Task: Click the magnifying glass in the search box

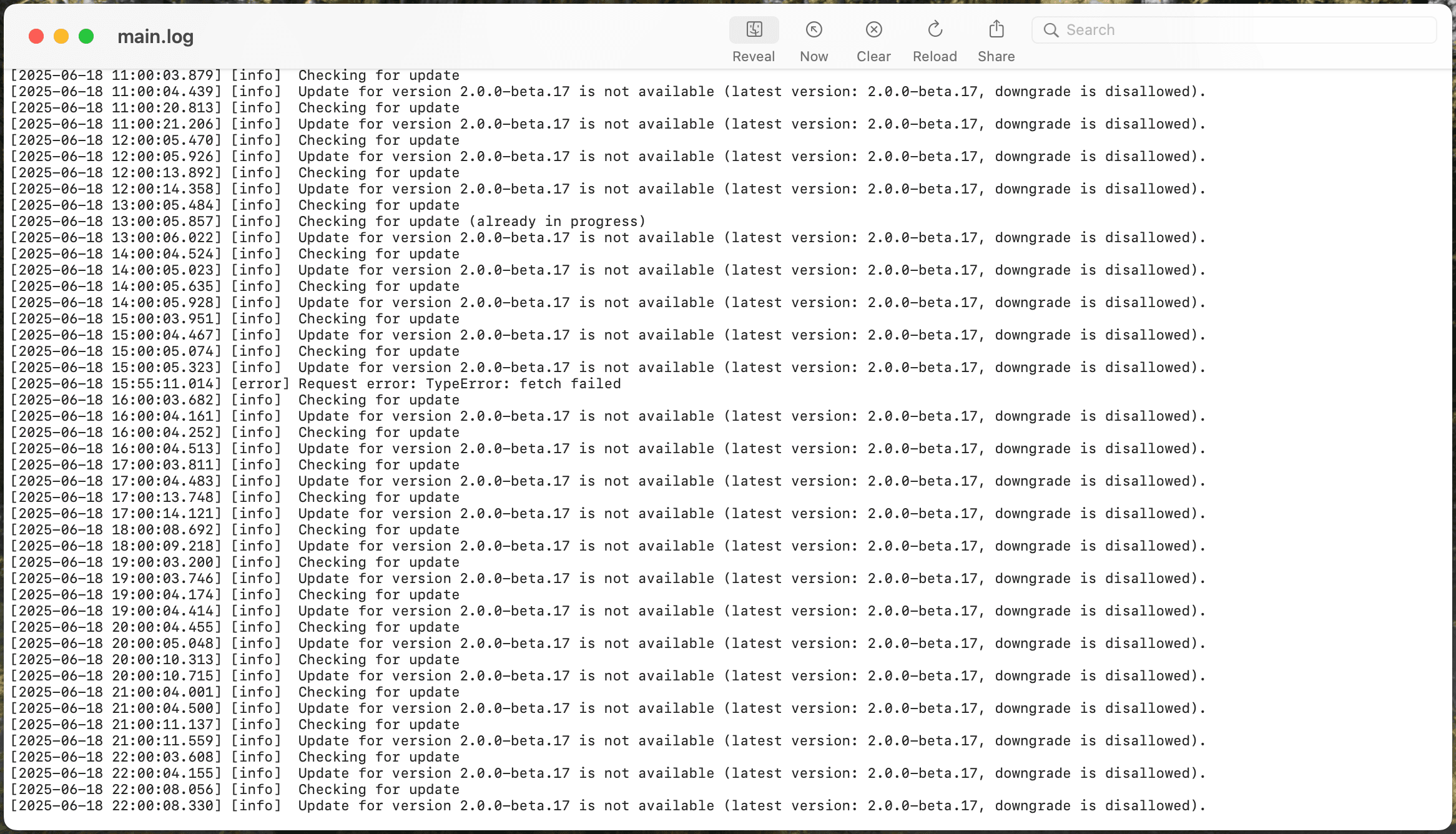Action: pyautogui.click(x=1052, y=29)
